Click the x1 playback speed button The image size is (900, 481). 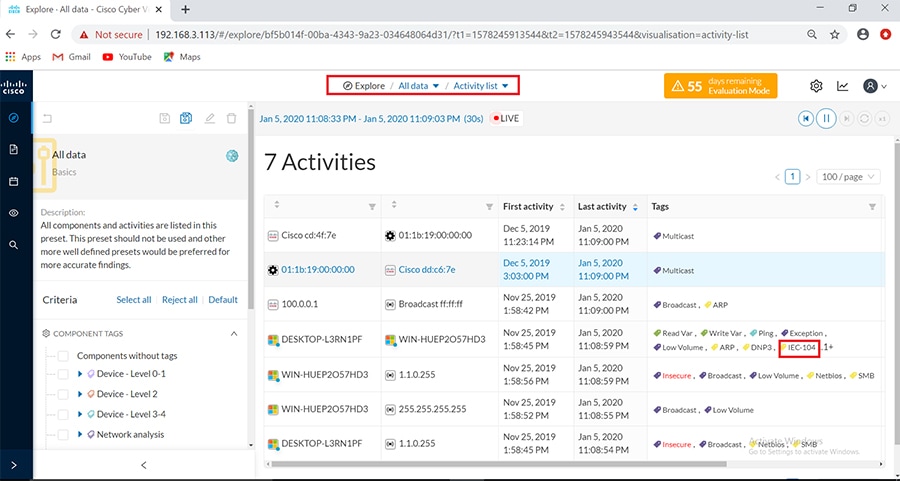[x=882, y=119]
